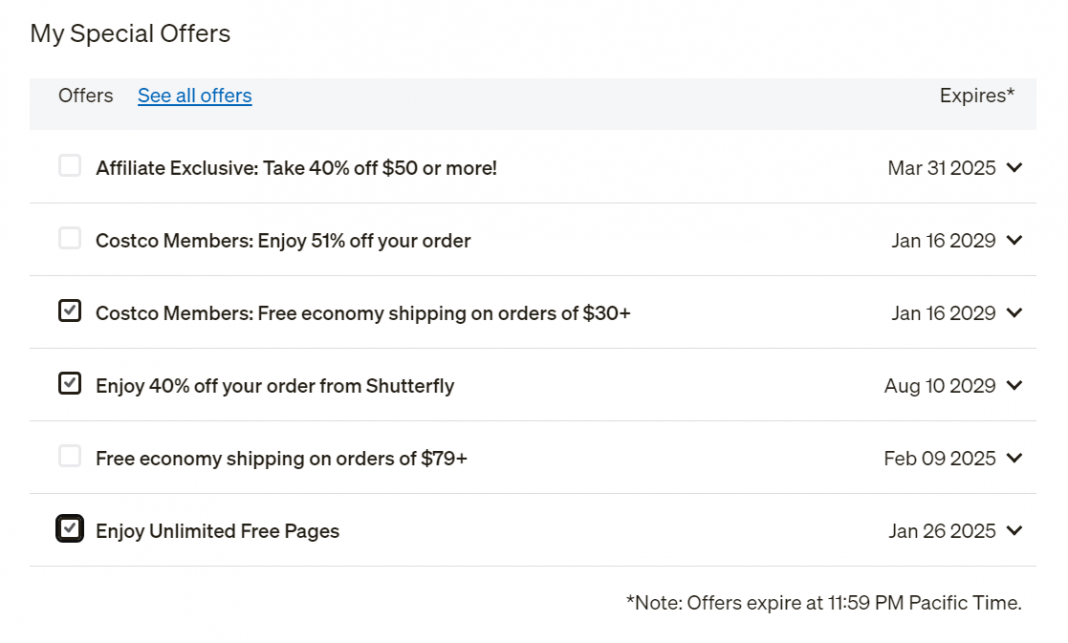This screenshot has width=1068, height=643.
Task: Tick the Free economy shipping $79+ checkbox
Action: pyautogui.click(x=69, y=456)
